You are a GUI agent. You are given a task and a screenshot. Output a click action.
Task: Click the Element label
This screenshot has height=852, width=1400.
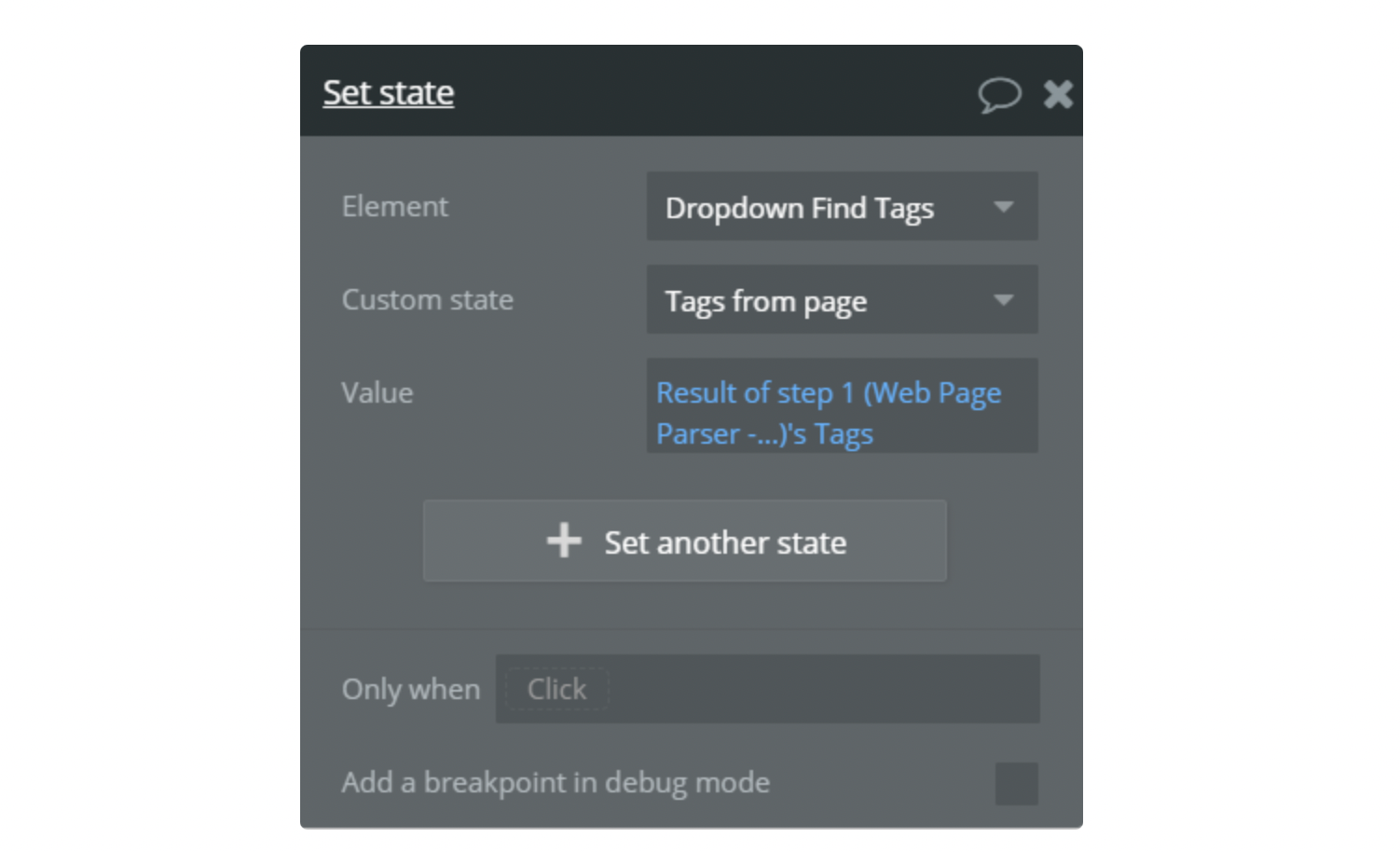click(x=394, y=206)
